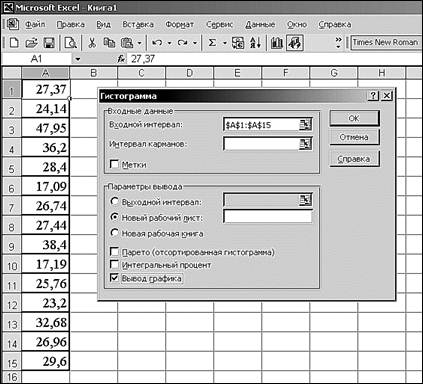Viewport: 423px width, 384px height.
Task: Click the Sort ascending A-Z icon
Action: 256,43
